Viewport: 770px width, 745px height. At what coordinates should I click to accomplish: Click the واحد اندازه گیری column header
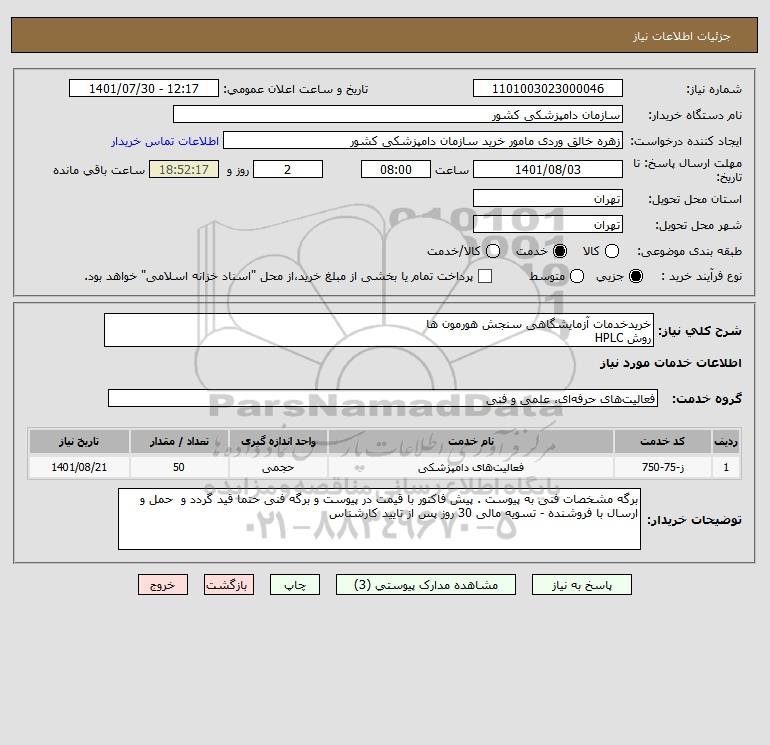point(278,441)
